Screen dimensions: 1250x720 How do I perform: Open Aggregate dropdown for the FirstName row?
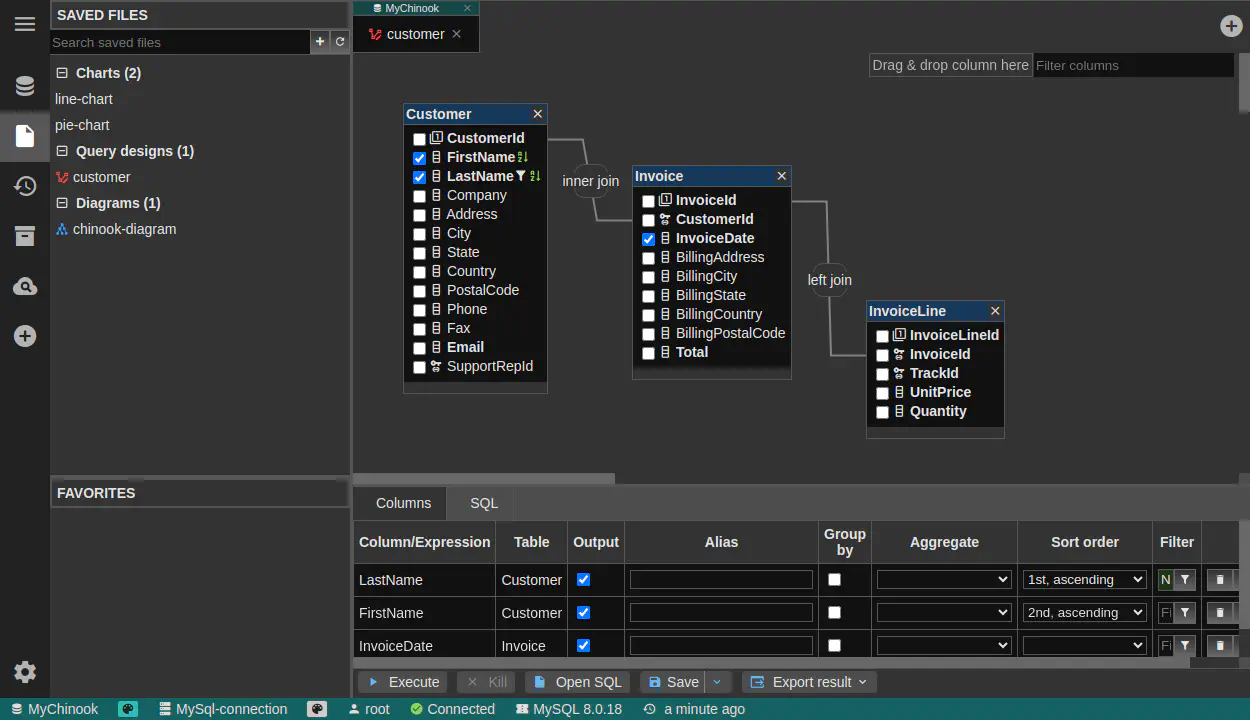tap(944, 613)
